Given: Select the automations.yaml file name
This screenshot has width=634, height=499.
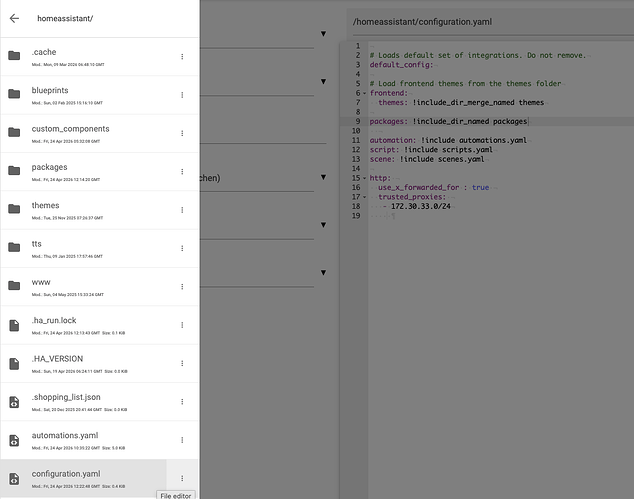Looking at the screenshot, I should tap(65, 436).
